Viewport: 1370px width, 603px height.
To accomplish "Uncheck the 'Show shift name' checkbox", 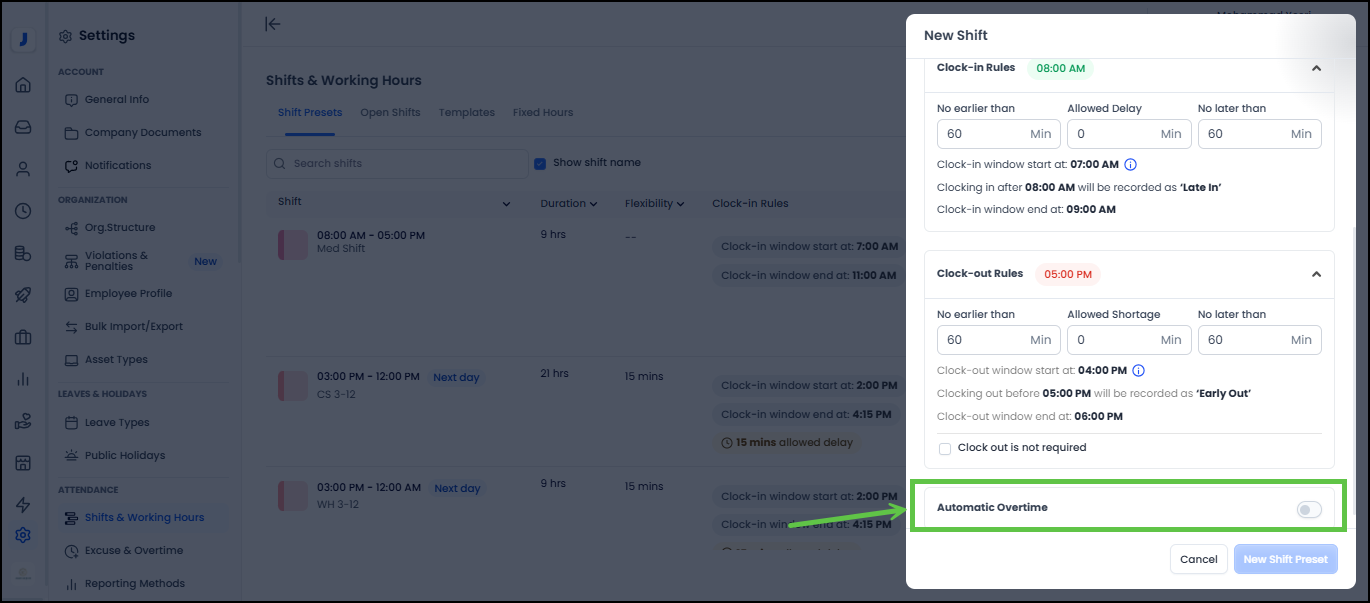I will (x=540, y=163).
